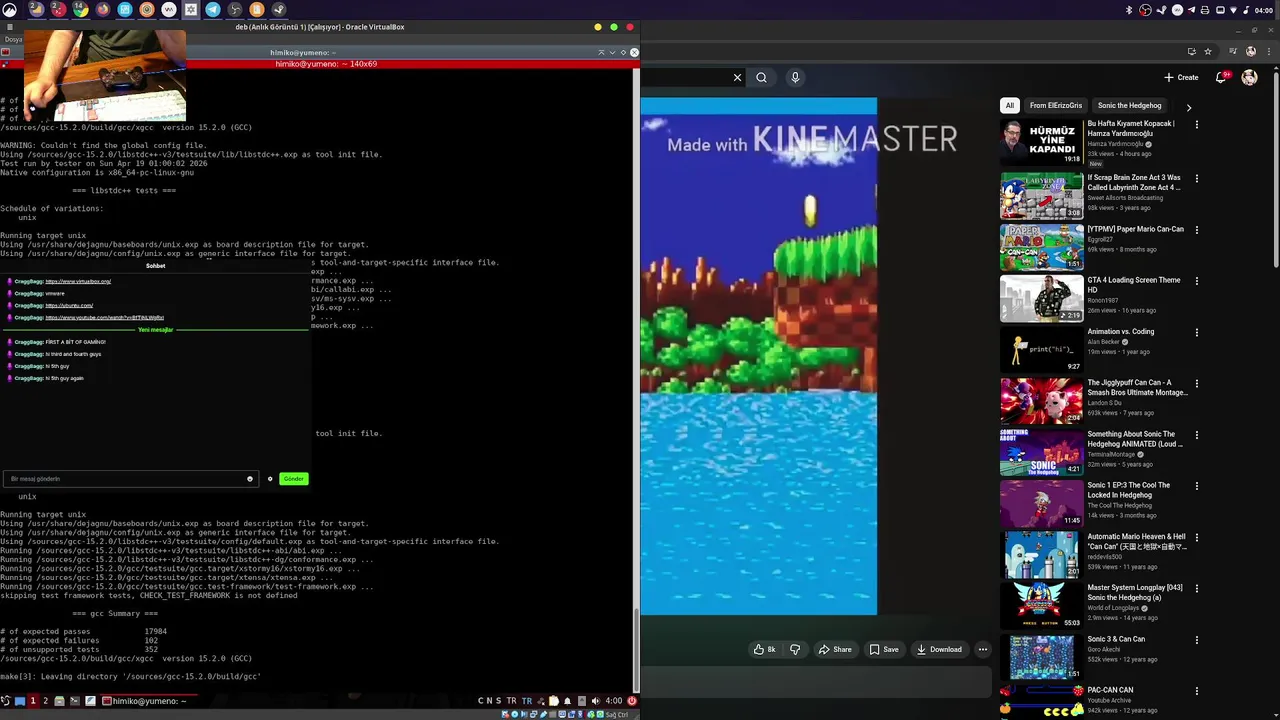Click the Chrome icon with badge 14
Screen dimensions: 1280x720
[80, 10]
